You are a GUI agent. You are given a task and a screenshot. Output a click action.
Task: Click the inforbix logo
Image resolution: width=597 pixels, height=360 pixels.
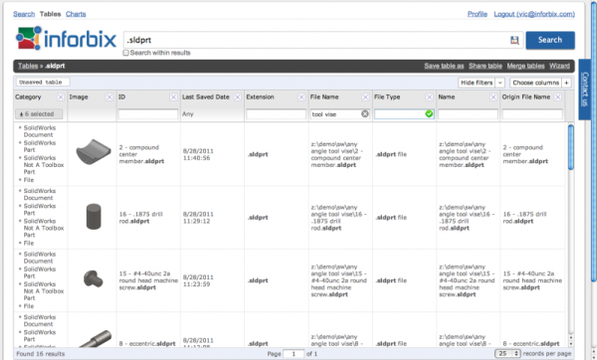pos(66,38)
